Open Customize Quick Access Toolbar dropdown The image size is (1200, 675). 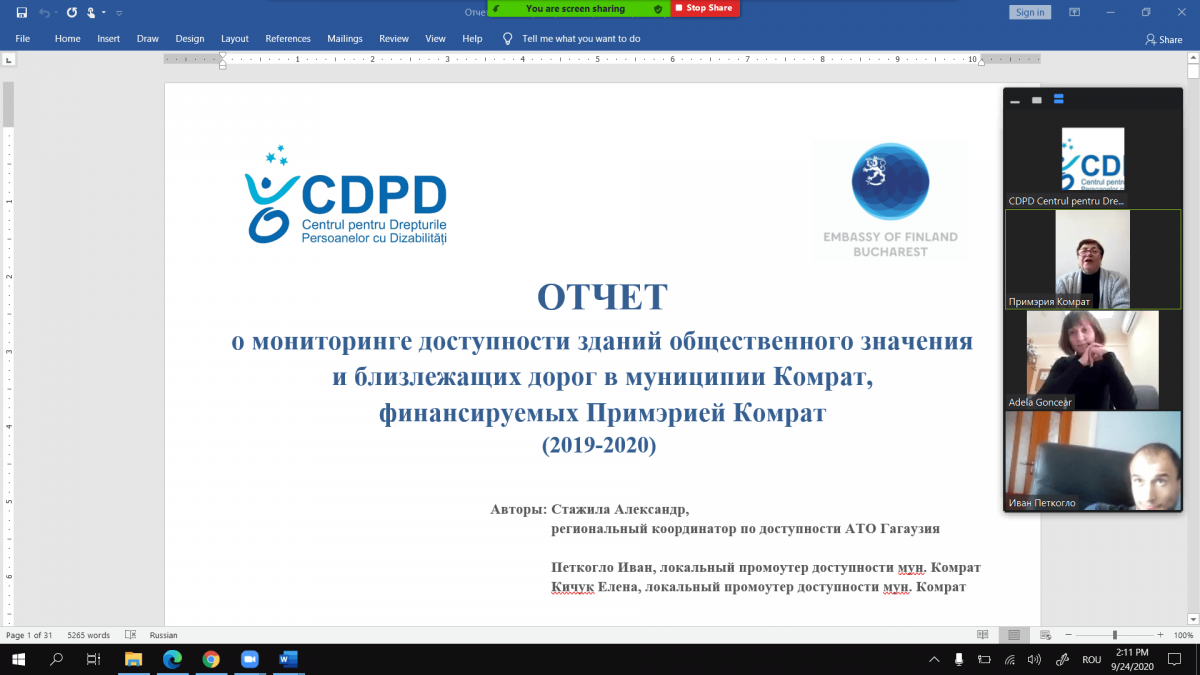(119, 13)
